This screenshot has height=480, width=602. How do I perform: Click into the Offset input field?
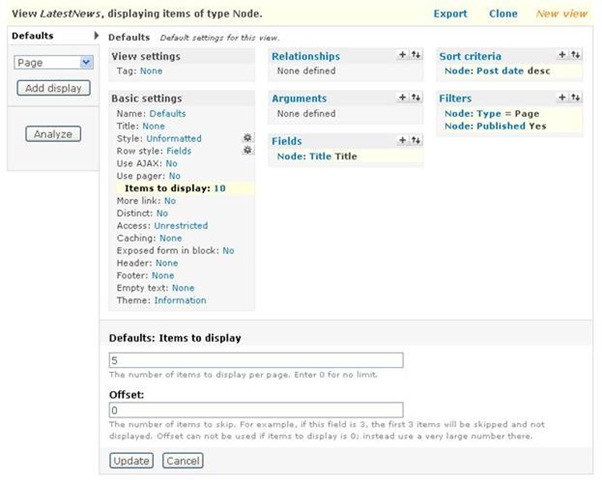255,410
